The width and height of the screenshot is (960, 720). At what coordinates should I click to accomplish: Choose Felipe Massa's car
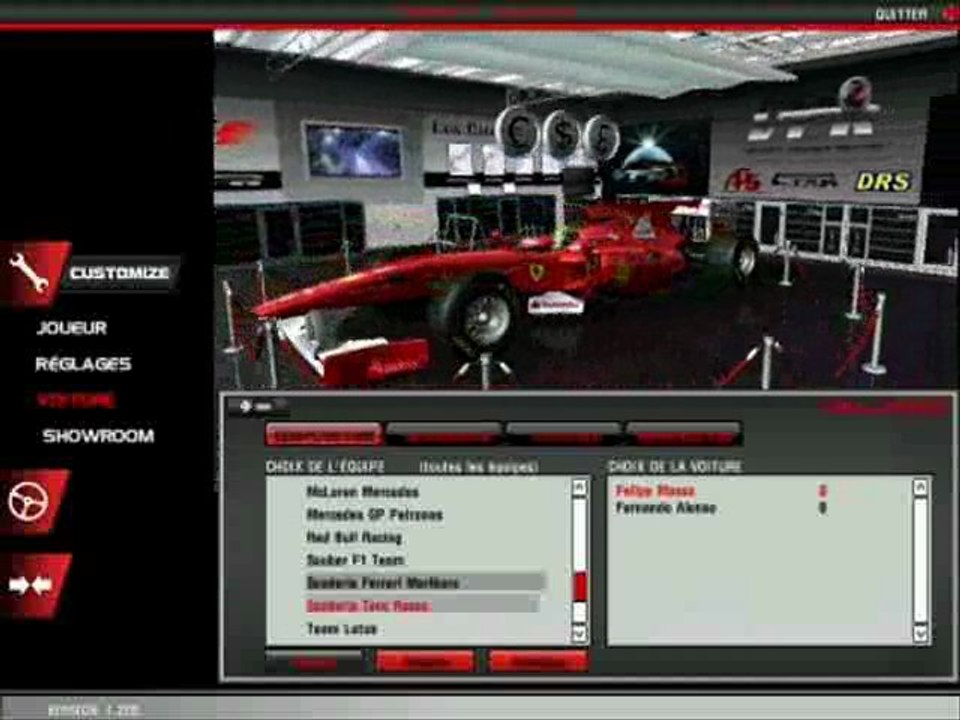click(x=655, y=491)
